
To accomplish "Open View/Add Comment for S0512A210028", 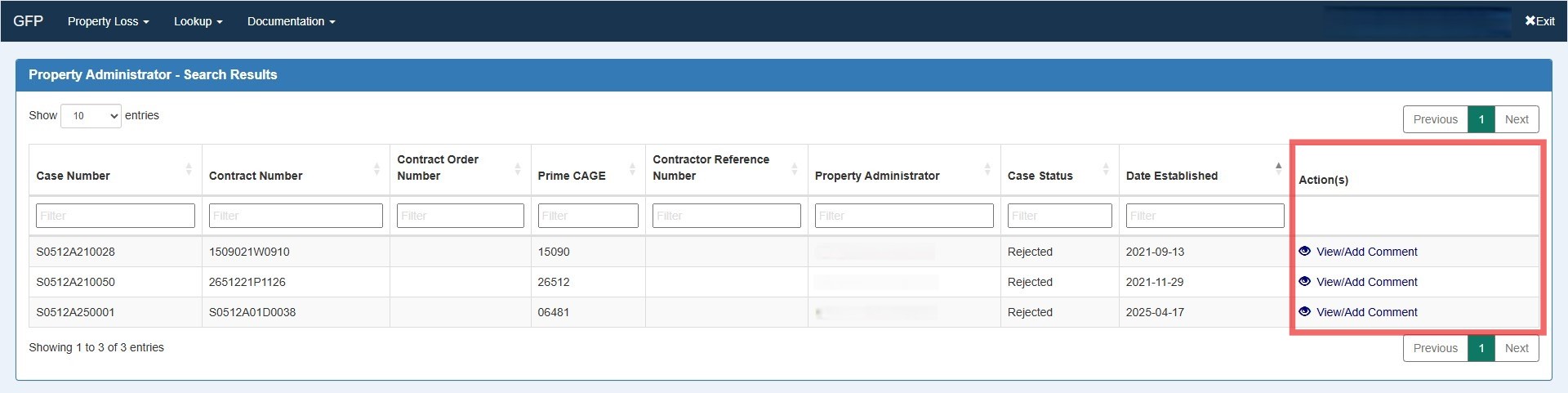I will pyautogui.click(x=1366, y=252).
